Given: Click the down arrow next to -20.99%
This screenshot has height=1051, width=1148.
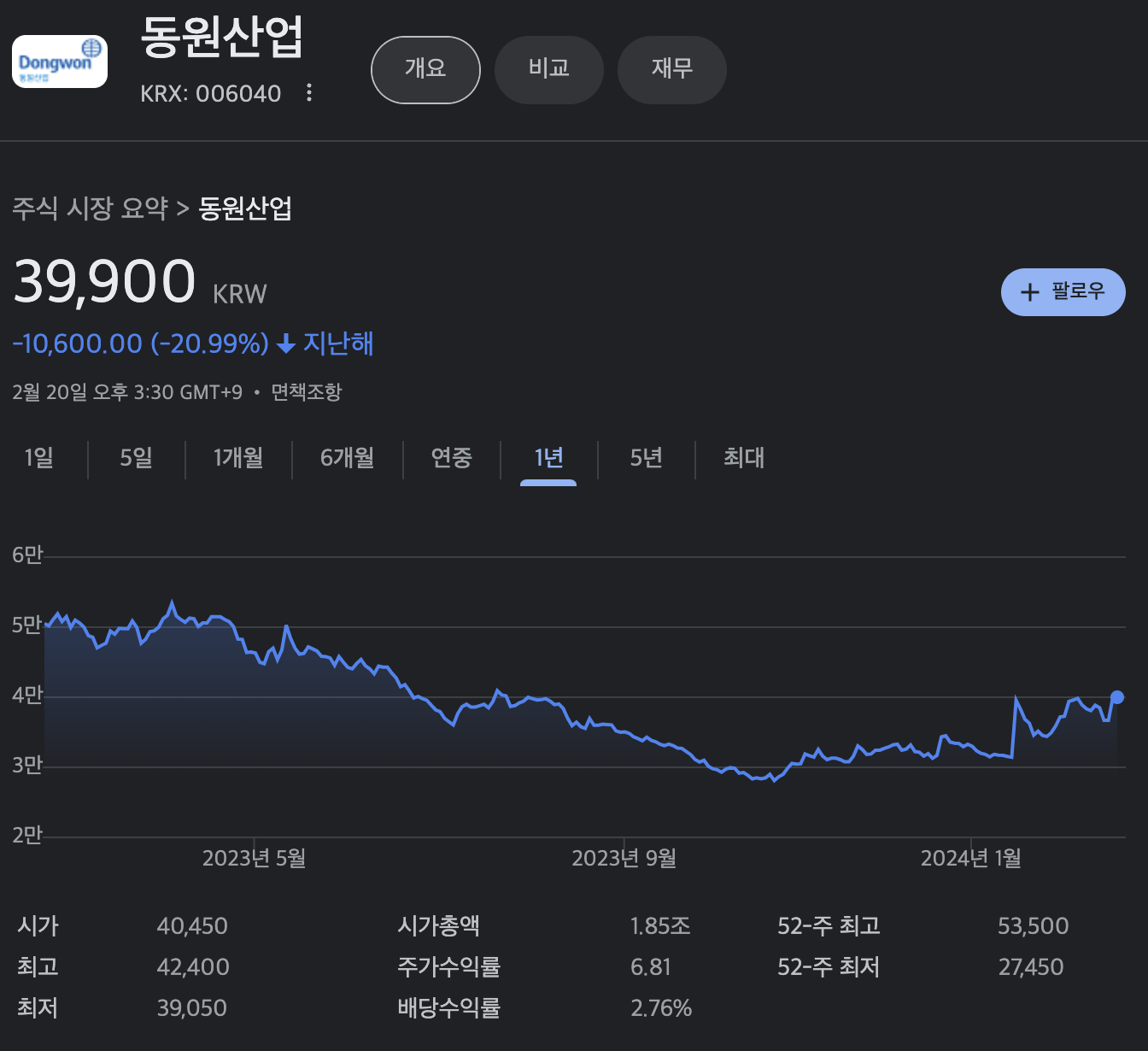Looking at the screenshot, I should tap(286, 344).
